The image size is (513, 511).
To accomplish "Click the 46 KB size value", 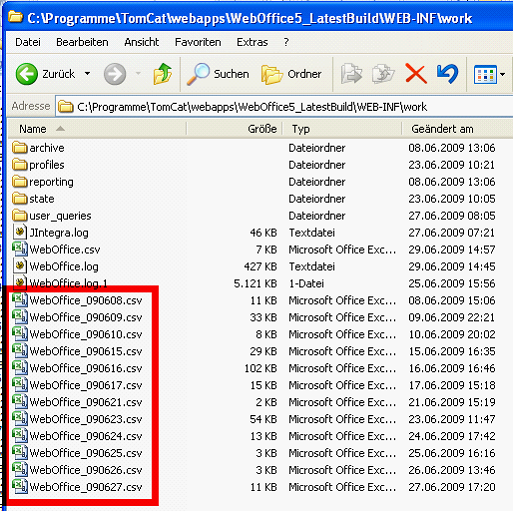I will pyautogui.click(x=264, y=233).
